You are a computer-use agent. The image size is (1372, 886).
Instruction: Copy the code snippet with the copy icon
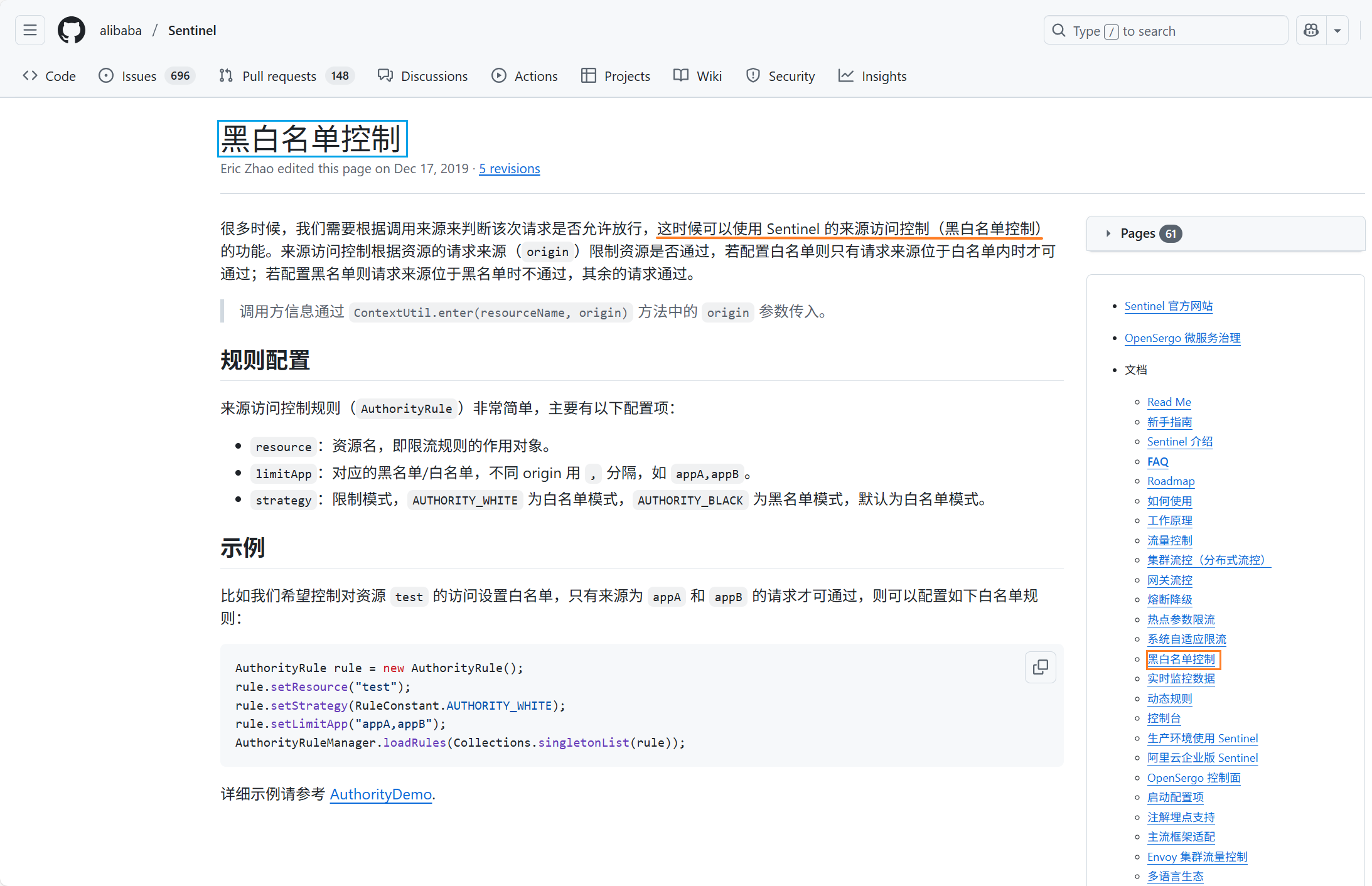tap(1040, 667)
